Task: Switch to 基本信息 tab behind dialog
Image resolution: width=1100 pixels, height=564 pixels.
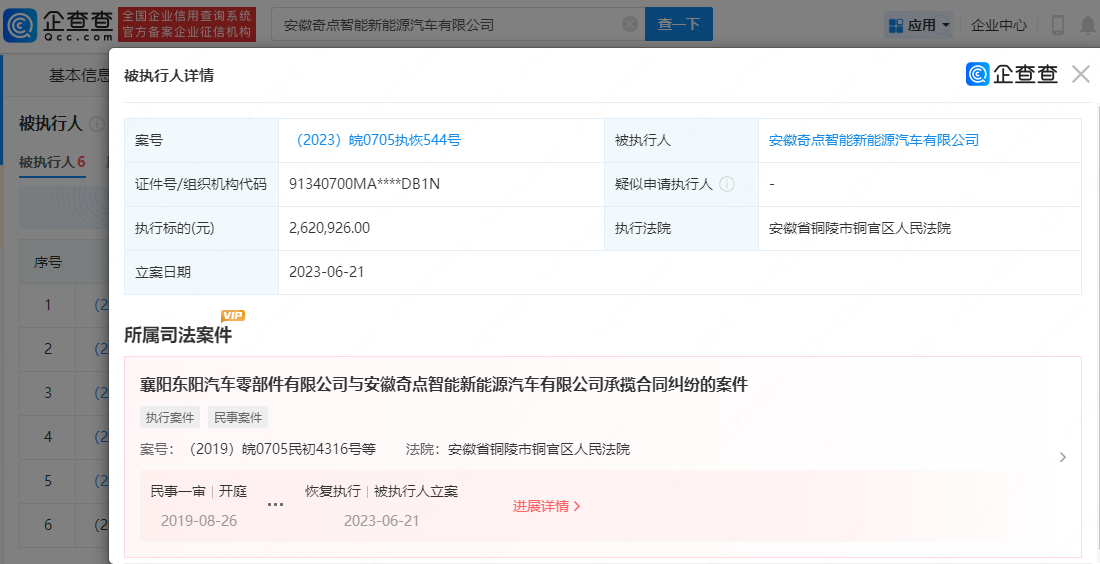Action: 79,75
